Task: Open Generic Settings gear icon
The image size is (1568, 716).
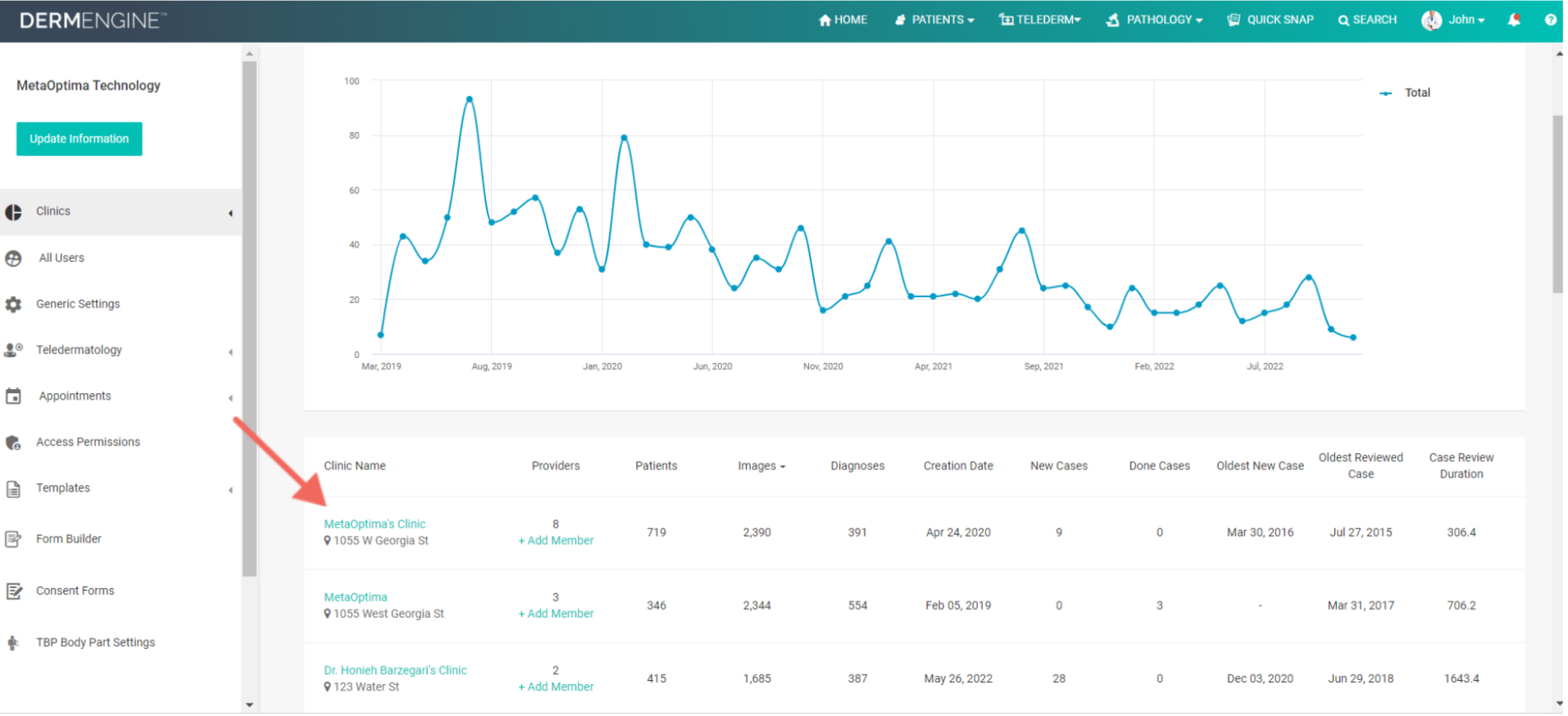Action: (x=14, y=306)
